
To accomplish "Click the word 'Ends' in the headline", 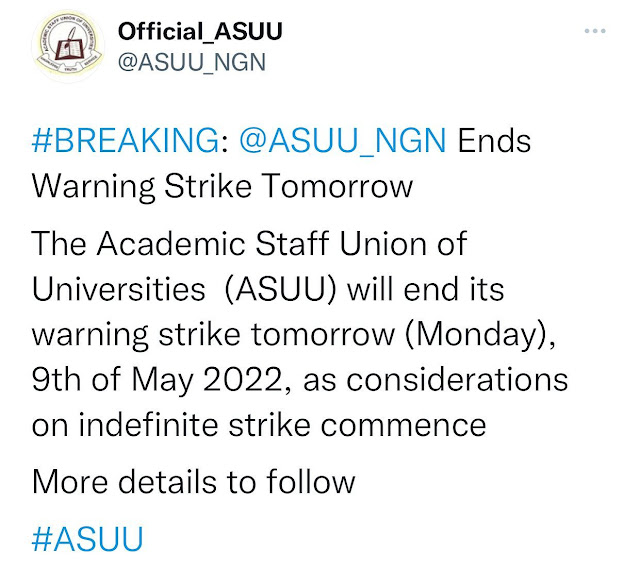I will (x=494, y=141).
